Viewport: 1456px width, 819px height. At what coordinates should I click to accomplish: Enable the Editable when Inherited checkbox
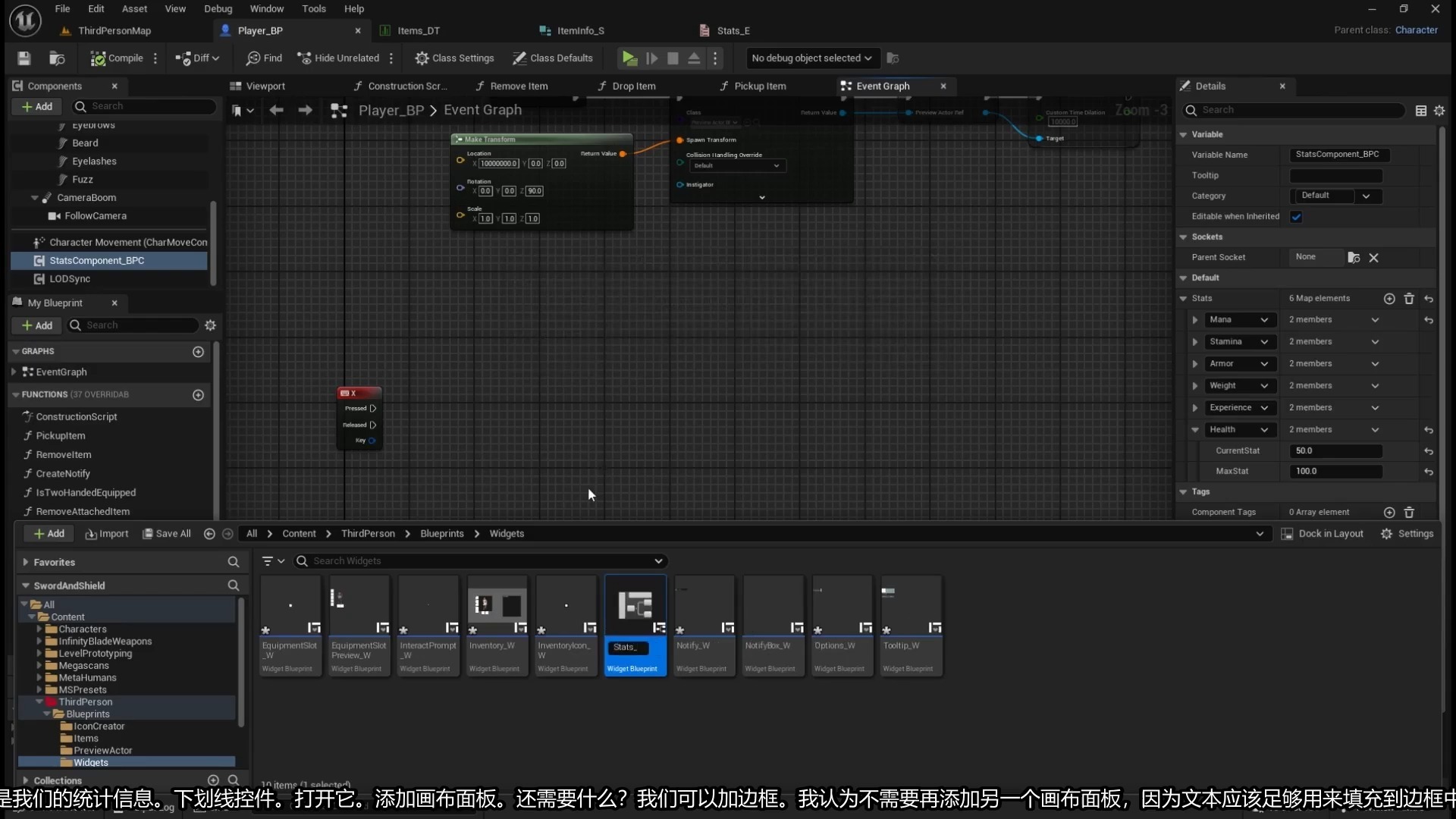point(1297,216)
